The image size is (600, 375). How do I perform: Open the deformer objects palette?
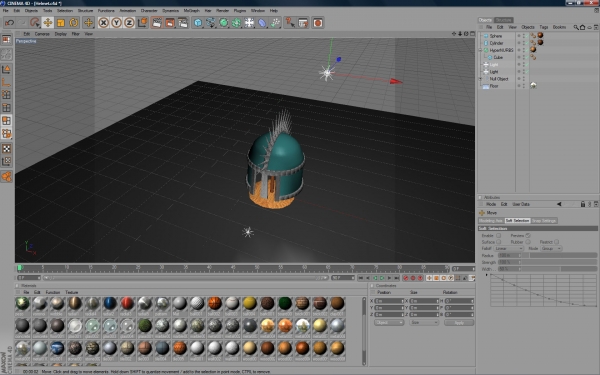tap(262, 23)
